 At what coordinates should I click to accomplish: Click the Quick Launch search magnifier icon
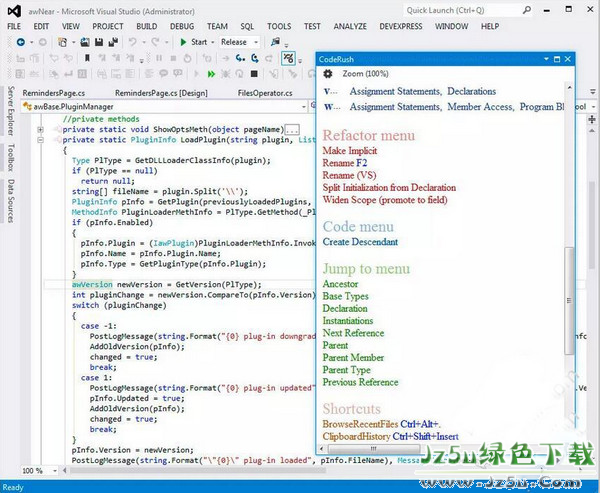click(x=527, y=10)
